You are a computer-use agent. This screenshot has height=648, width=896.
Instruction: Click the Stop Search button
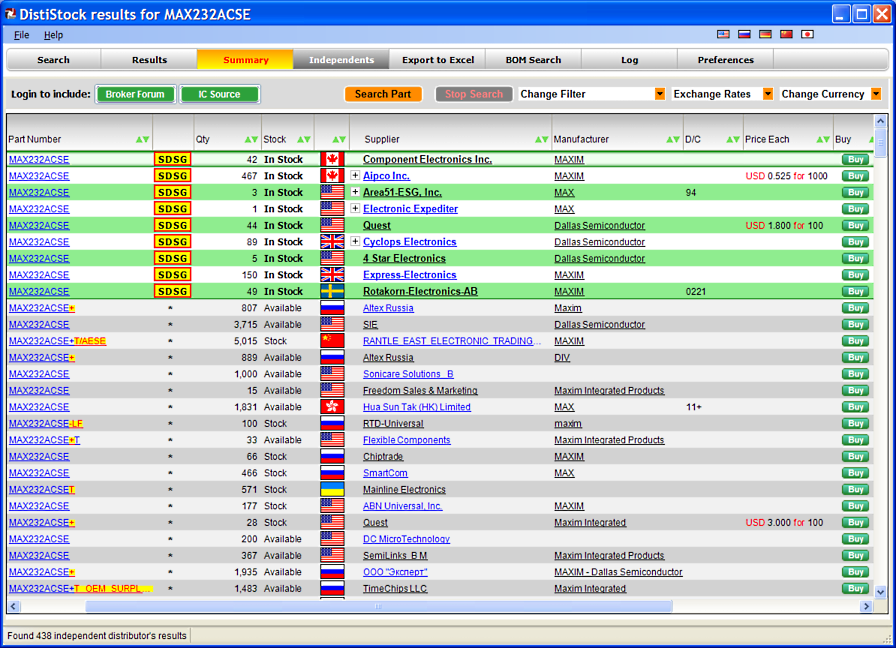(x=474, y=94)
